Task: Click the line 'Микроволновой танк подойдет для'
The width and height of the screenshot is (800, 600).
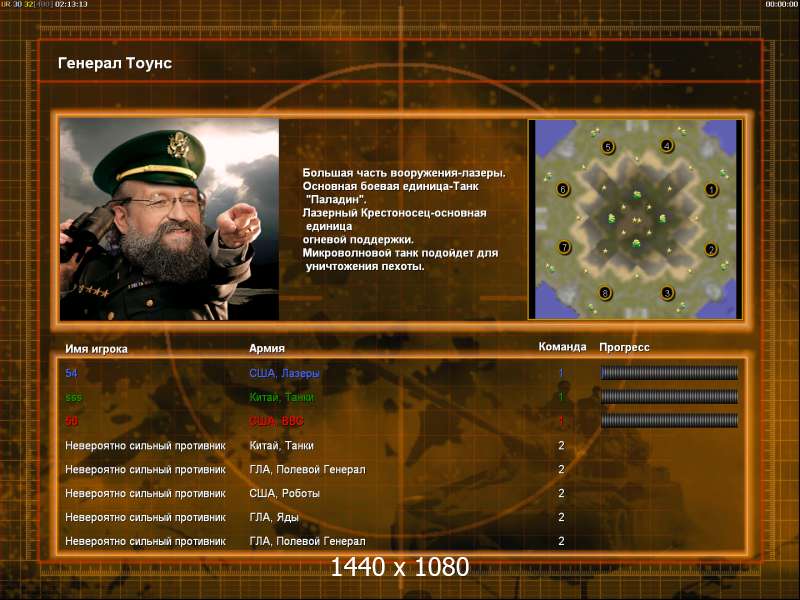Action: (400, 253)
